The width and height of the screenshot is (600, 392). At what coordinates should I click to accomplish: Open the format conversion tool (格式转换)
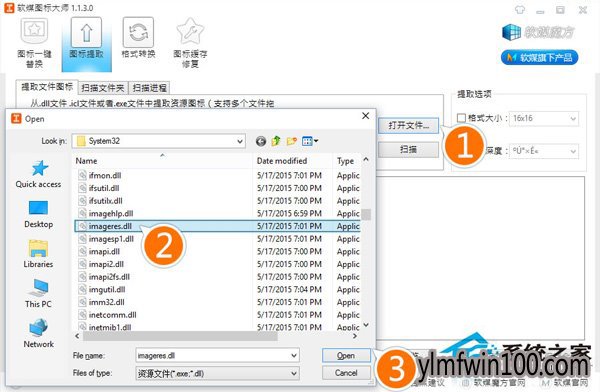[x=138, y=38]
